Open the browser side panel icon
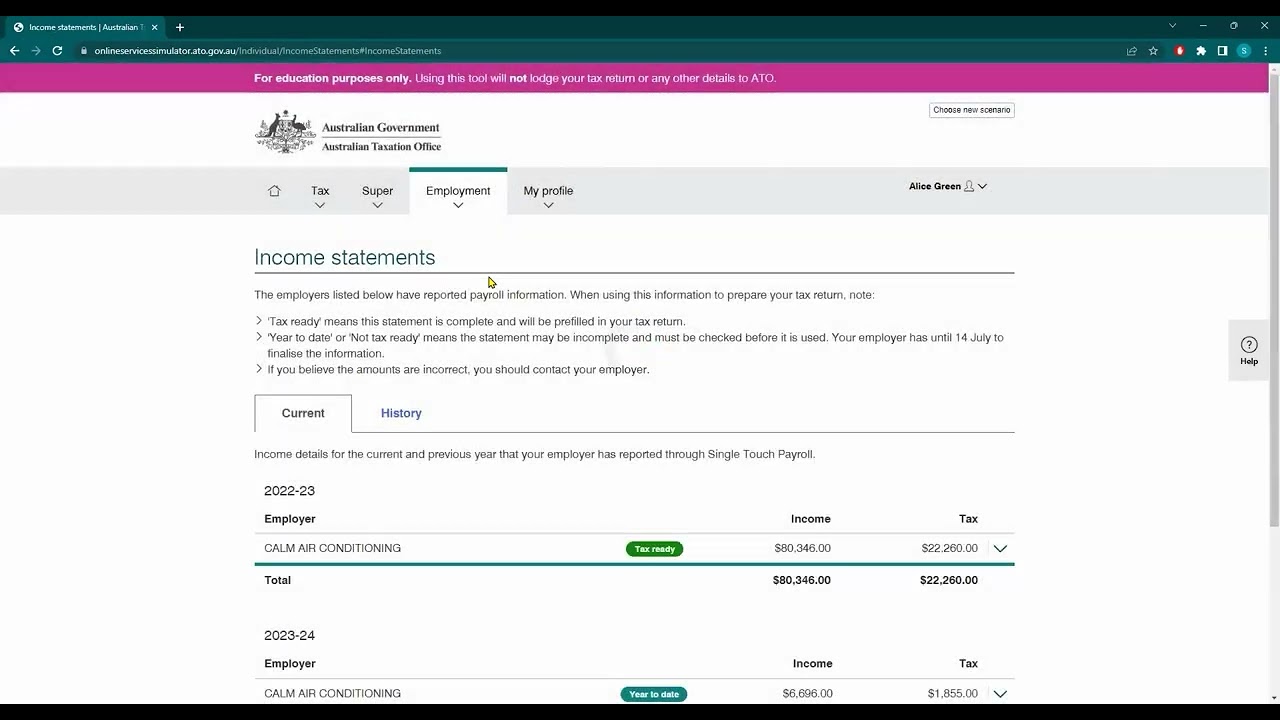1280x720 pixels. click(1222, 51)
